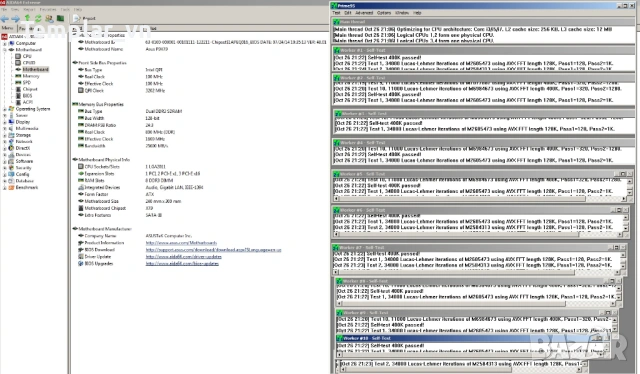Open the AIDA64 Tools menu
This screenshot has height=374, width=640.
tap(65, 9)
